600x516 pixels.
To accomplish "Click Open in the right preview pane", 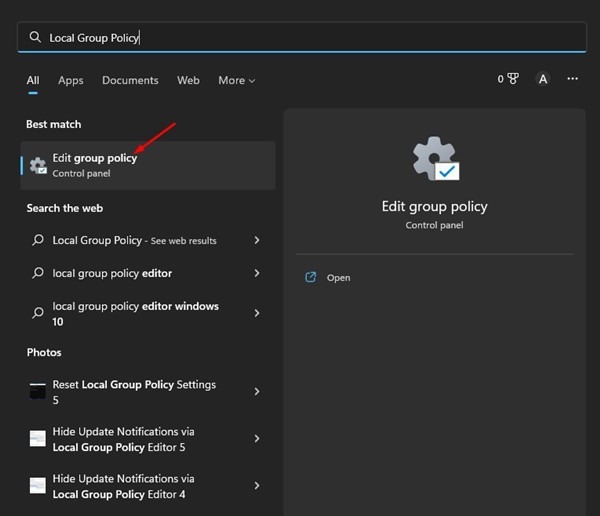I will (338, 277).
